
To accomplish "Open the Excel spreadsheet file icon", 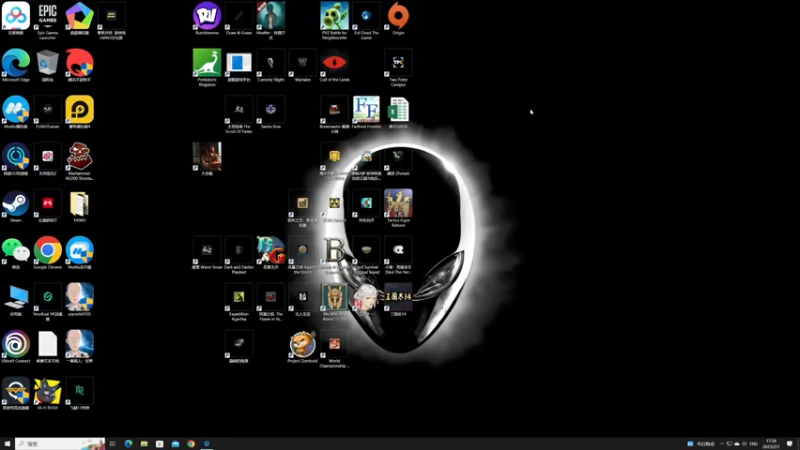I will click(x=398, y=110).
